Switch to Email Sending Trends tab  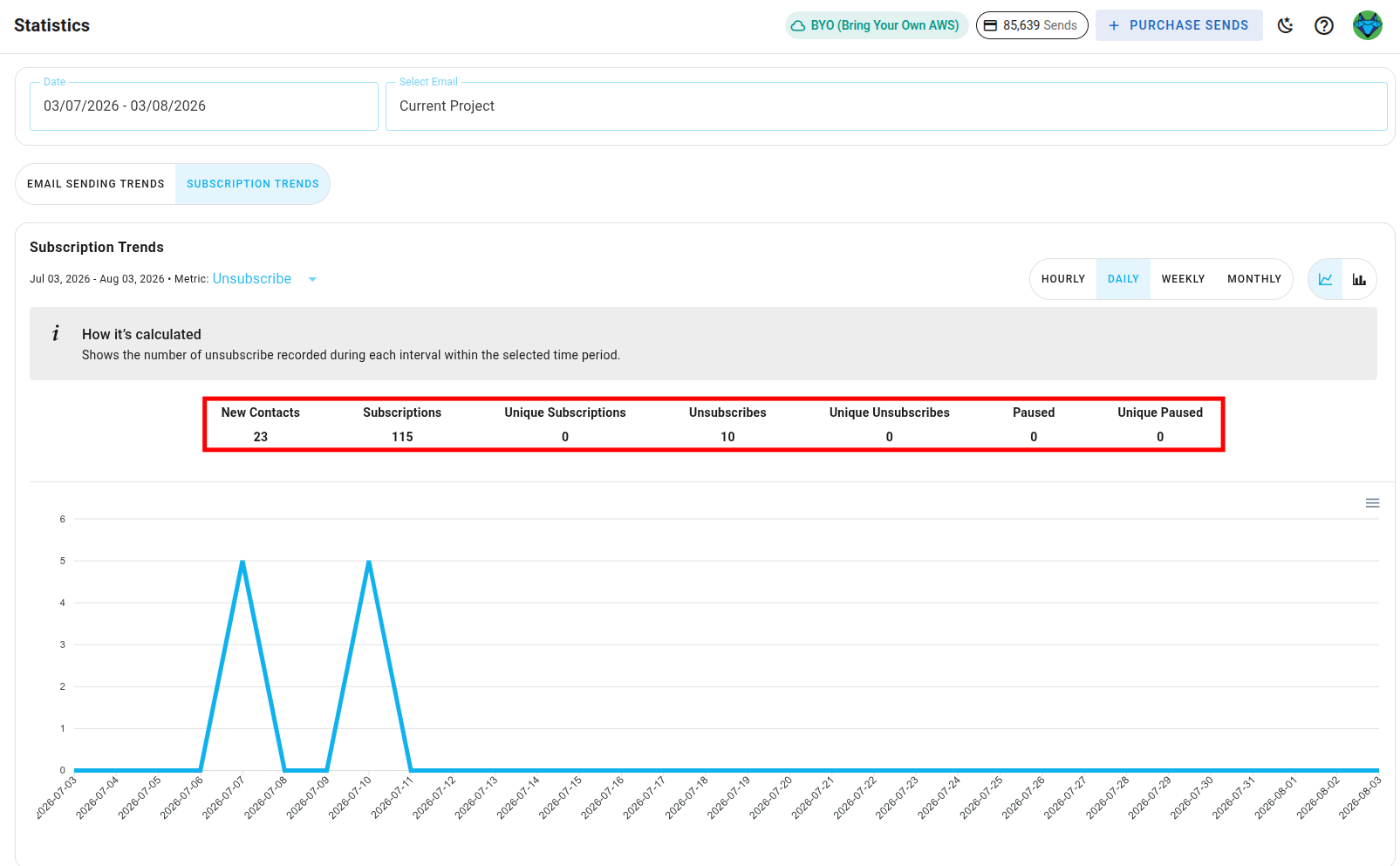pyautogui.click(x=96, y=184)
